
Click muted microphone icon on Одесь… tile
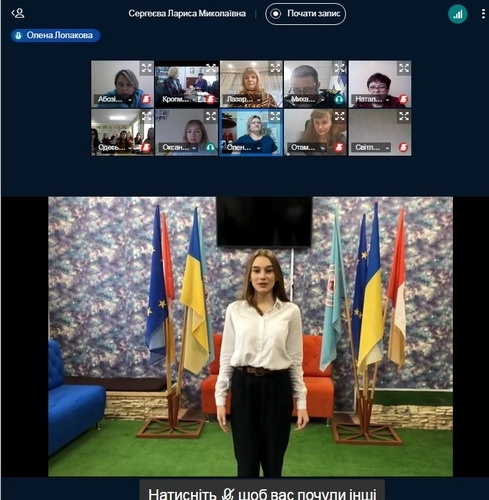point(146,147)
